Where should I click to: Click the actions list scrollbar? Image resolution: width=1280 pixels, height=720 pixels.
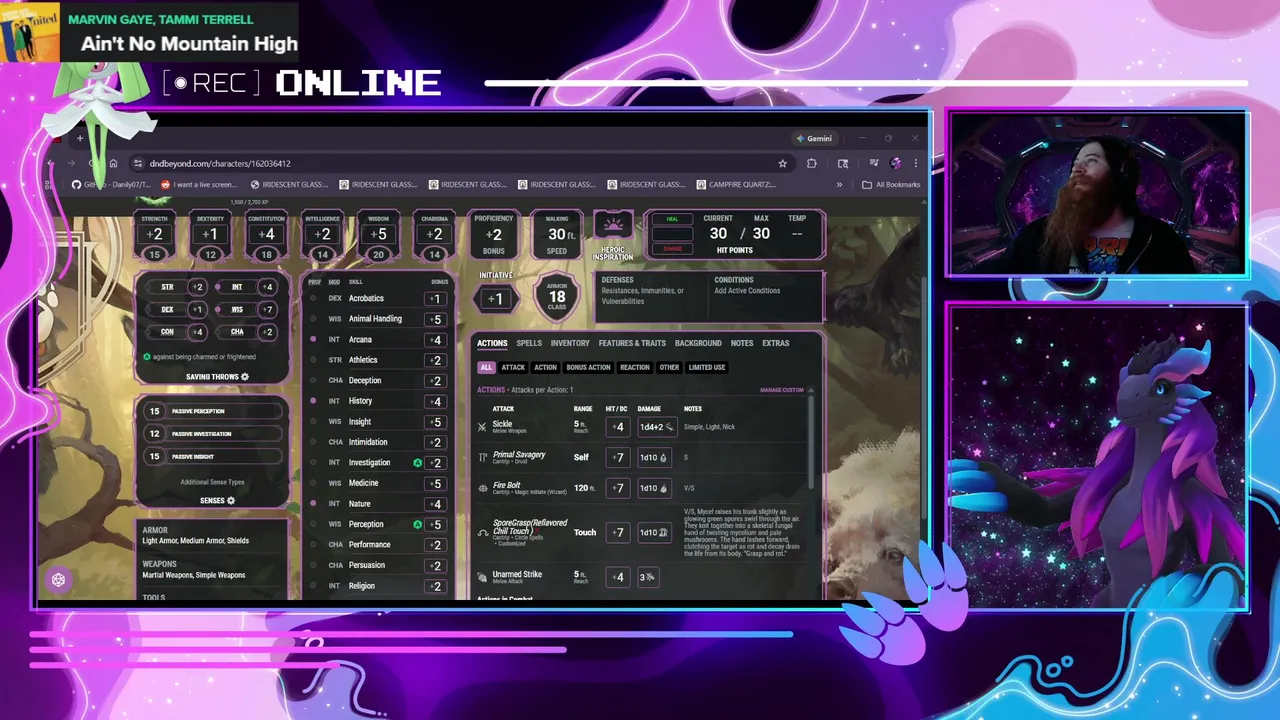[x=811, y=440]
